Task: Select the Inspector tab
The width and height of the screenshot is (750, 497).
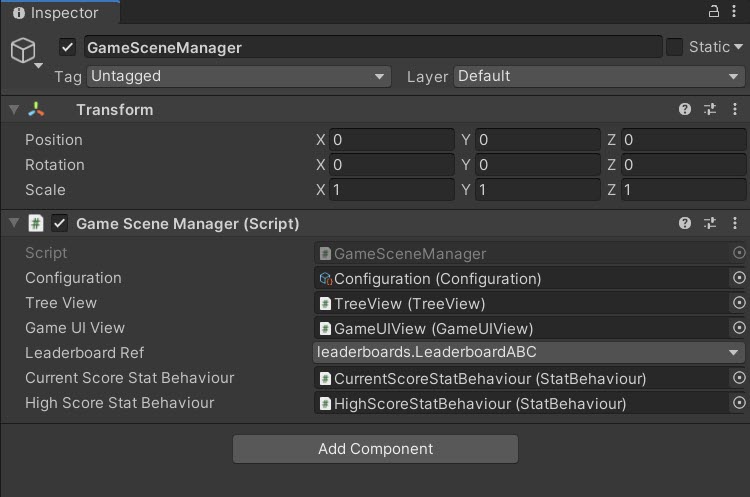Action: [x=58, y=13]
